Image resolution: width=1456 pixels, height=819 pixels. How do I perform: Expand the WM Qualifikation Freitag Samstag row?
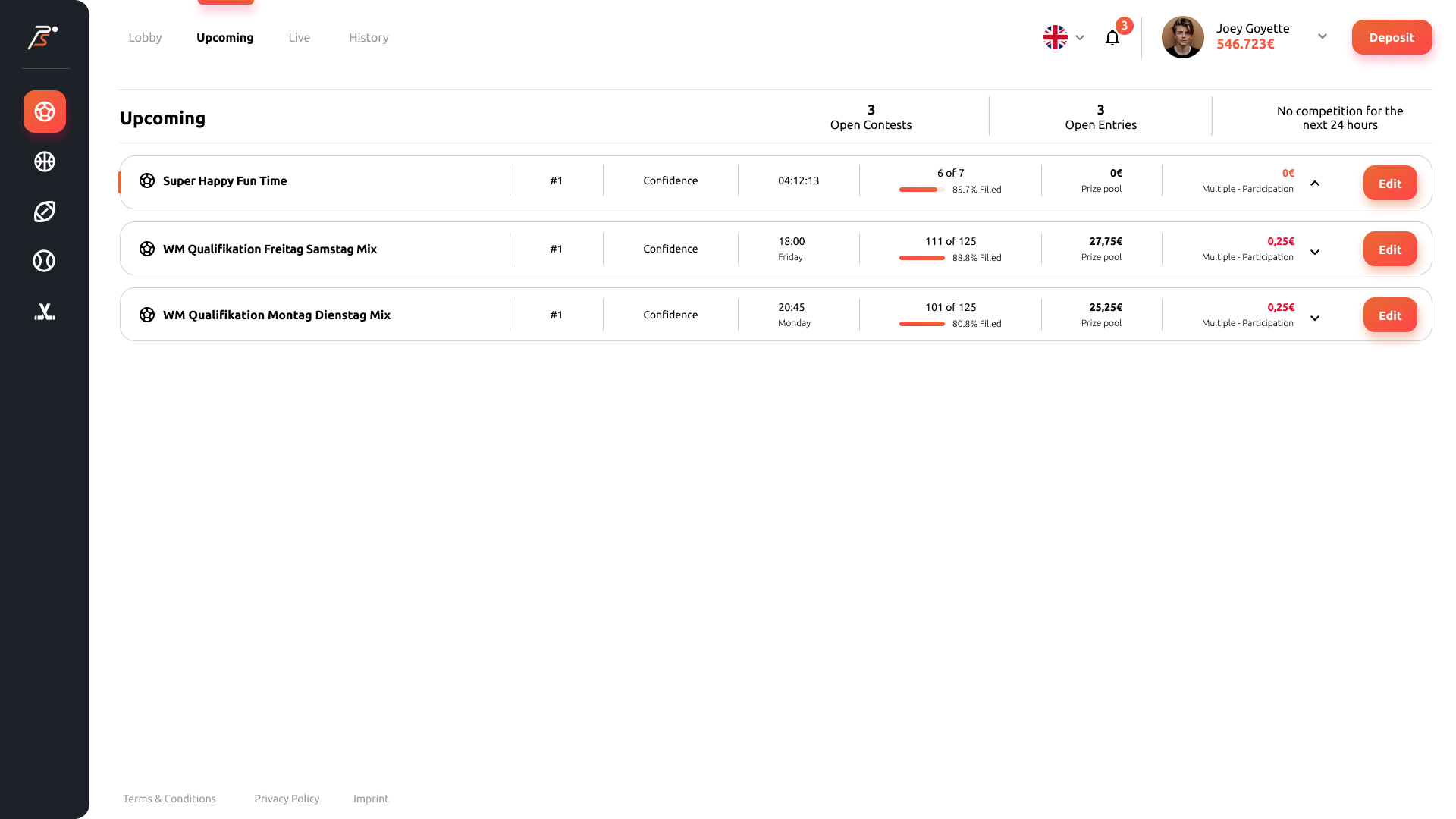tap(1315, 252)
